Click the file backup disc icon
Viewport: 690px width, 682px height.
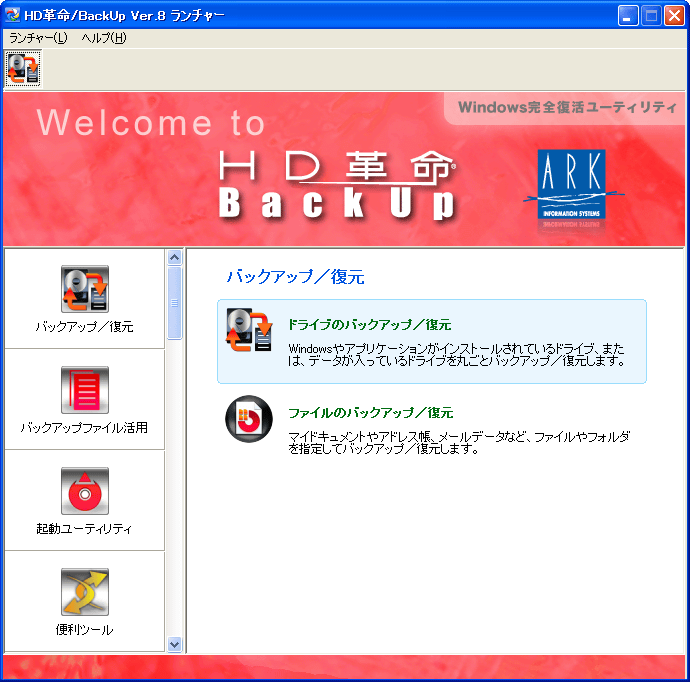249,419
